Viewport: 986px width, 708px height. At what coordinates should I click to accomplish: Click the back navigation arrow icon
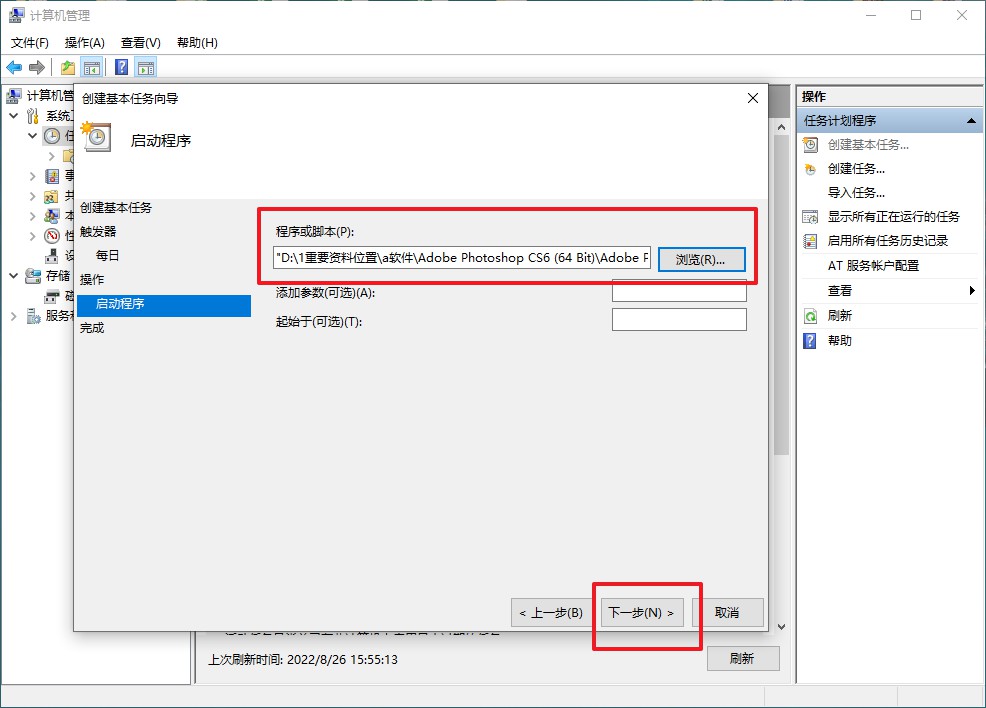tap(13, 67)
